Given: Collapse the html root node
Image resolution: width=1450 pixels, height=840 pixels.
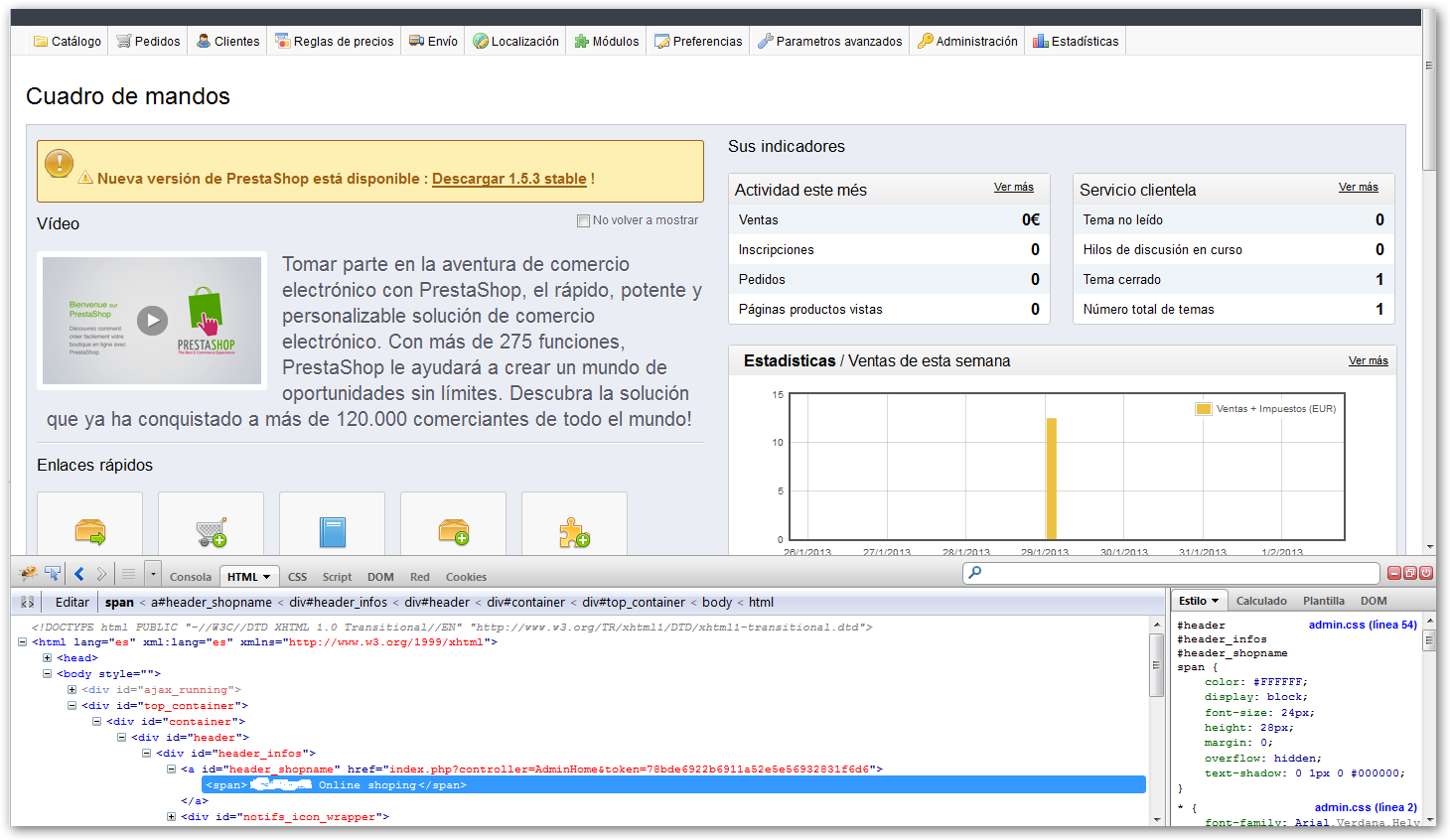Looking at the screenshot, I should (x=22, y=642).
